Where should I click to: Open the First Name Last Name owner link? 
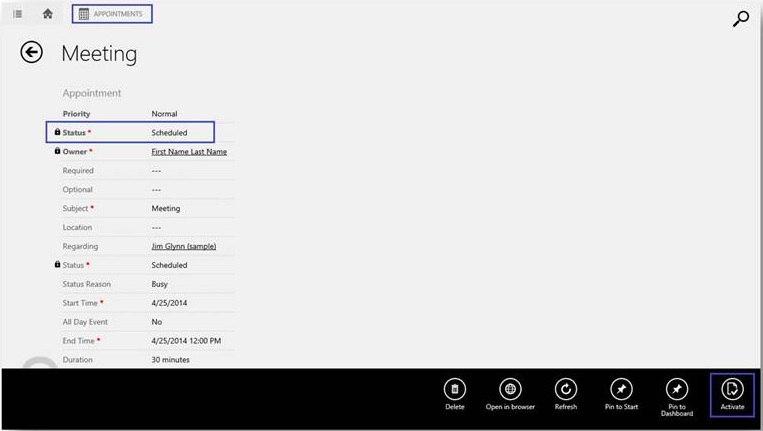pos(189,152)
